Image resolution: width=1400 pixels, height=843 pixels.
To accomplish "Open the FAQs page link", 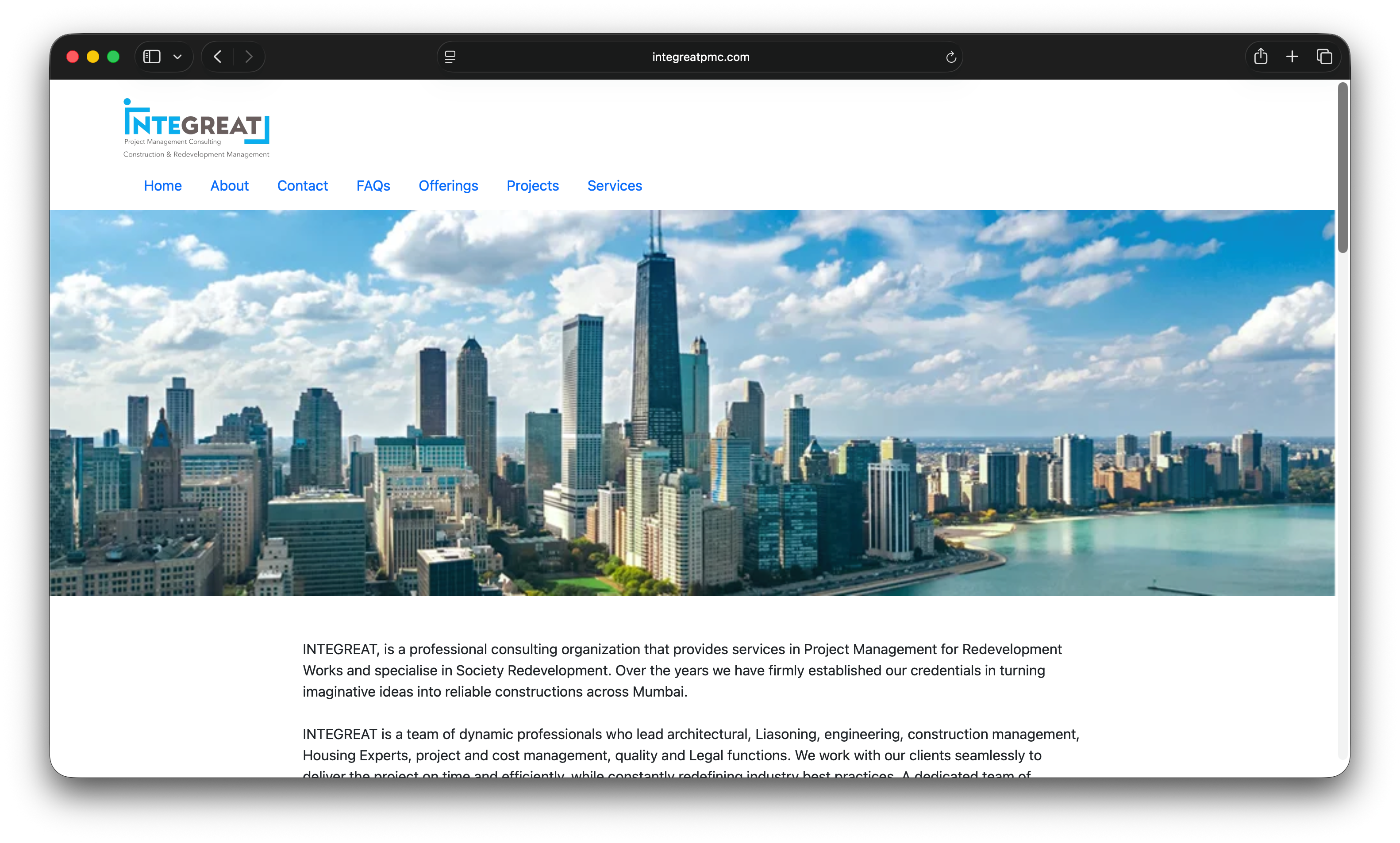I will 373,186.
